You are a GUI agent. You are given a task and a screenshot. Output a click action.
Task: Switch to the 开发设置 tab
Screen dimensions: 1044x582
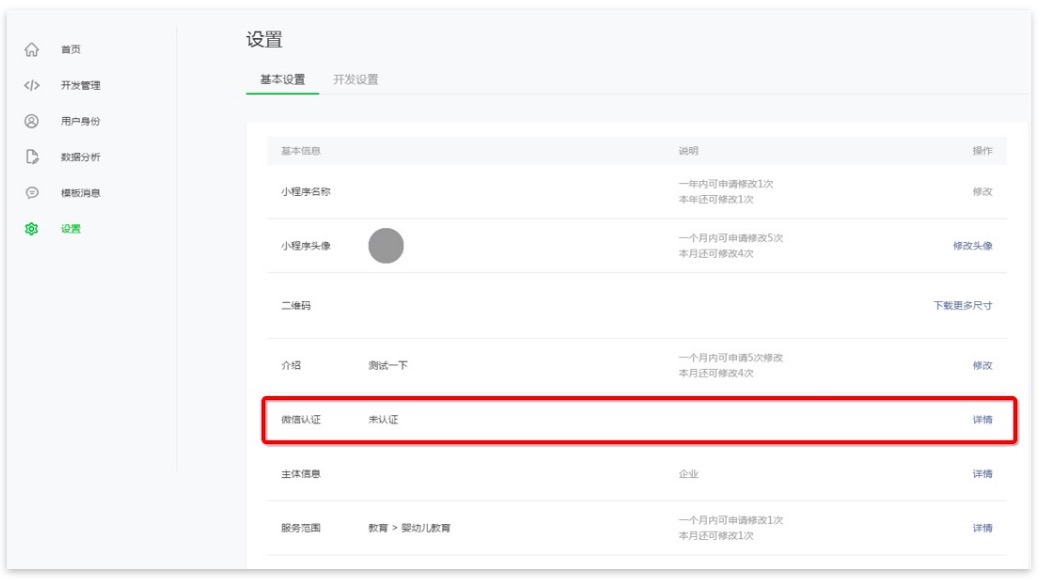pos(356,80)
